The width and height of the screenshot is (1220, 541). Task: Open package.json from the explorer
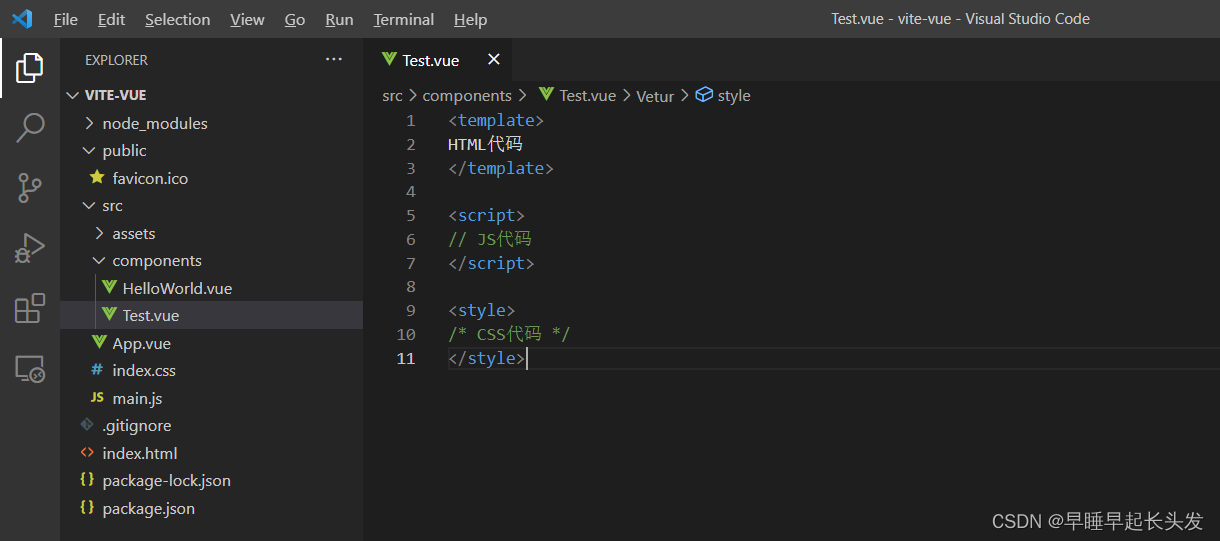click(148, 508)
